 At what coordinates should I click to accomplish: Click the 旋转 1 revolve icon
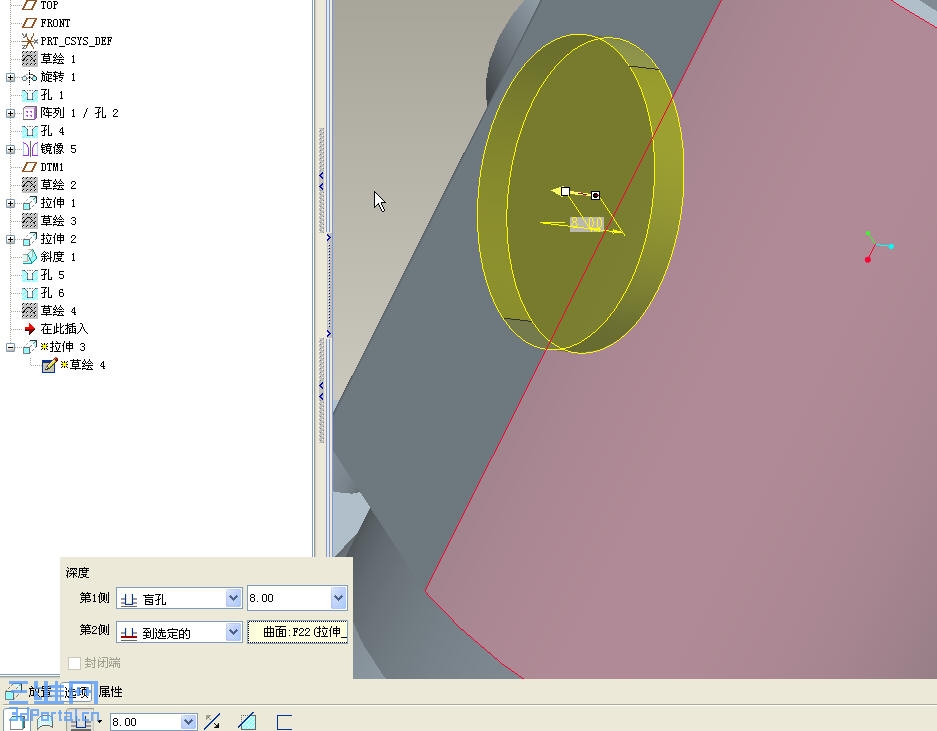tap(29, 77)
